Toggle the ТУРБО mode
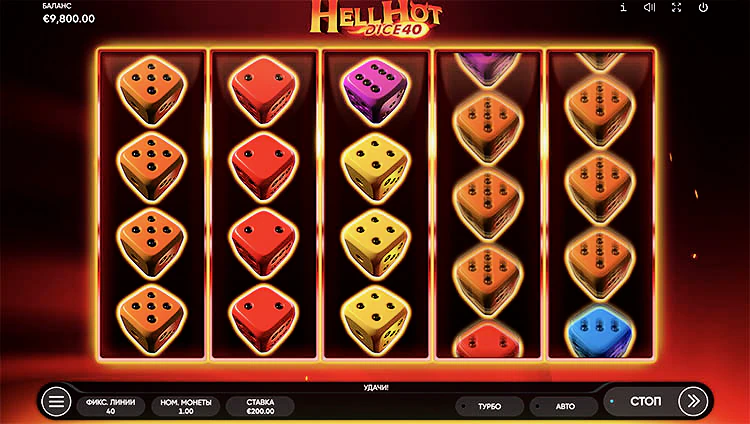This screenshot has width=750, height=424. point(489,406)
